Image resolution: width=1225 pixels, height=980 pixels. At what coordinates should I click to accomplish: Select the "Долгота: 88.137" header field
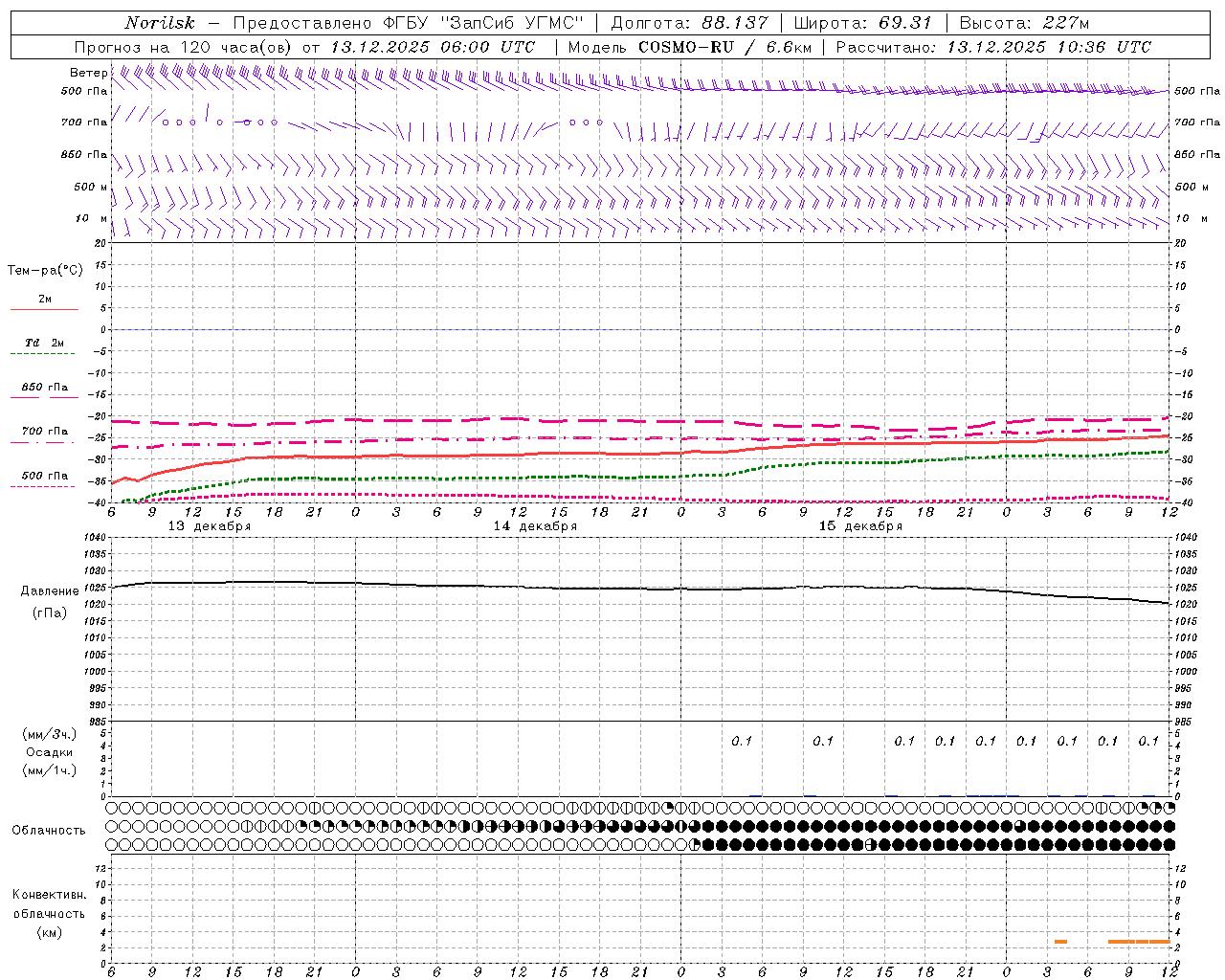pyautogui.click(x=689, y=23)
